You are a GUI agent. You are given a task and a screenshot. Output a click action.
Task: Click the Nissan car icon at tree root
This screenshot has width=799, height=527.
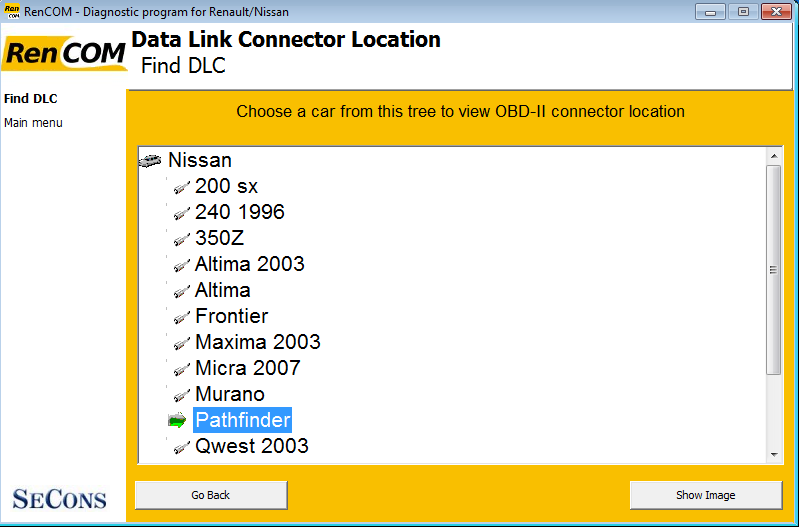150,161
